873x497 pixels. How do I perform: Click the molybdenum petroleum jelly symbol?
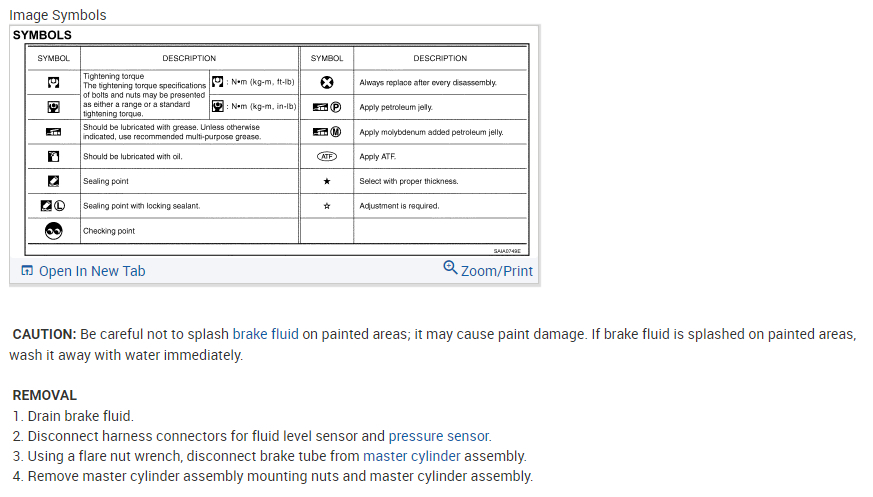point(327,132)
